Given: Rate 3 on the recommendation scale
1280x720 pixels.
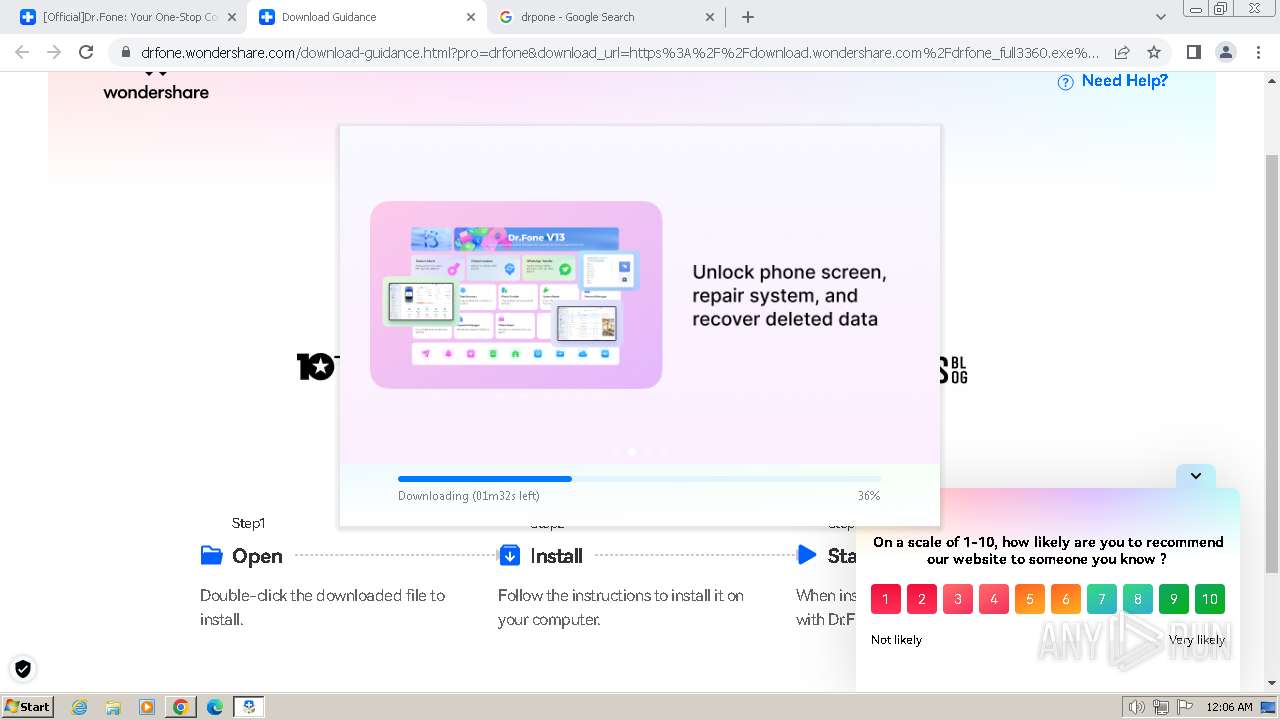Looking at the screenshot, I should pos(958,599).
